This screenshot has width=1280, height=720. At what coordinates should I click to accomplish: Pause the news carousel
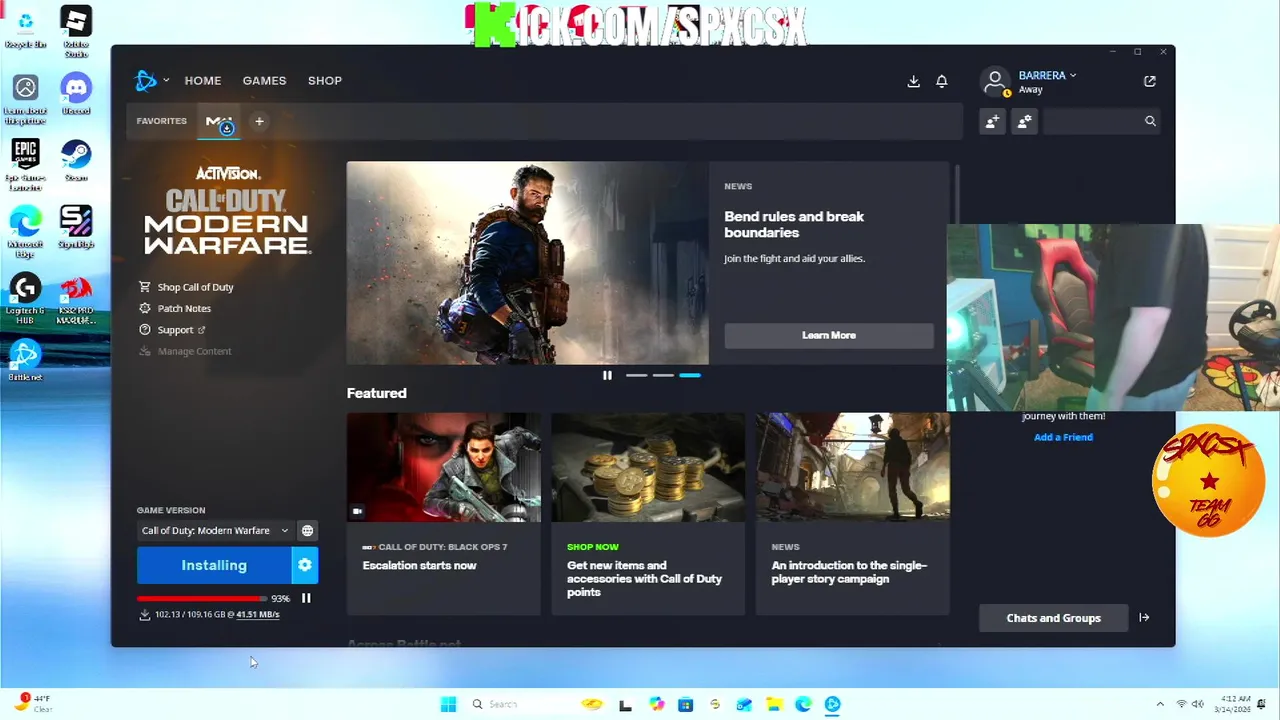point(607,375)
